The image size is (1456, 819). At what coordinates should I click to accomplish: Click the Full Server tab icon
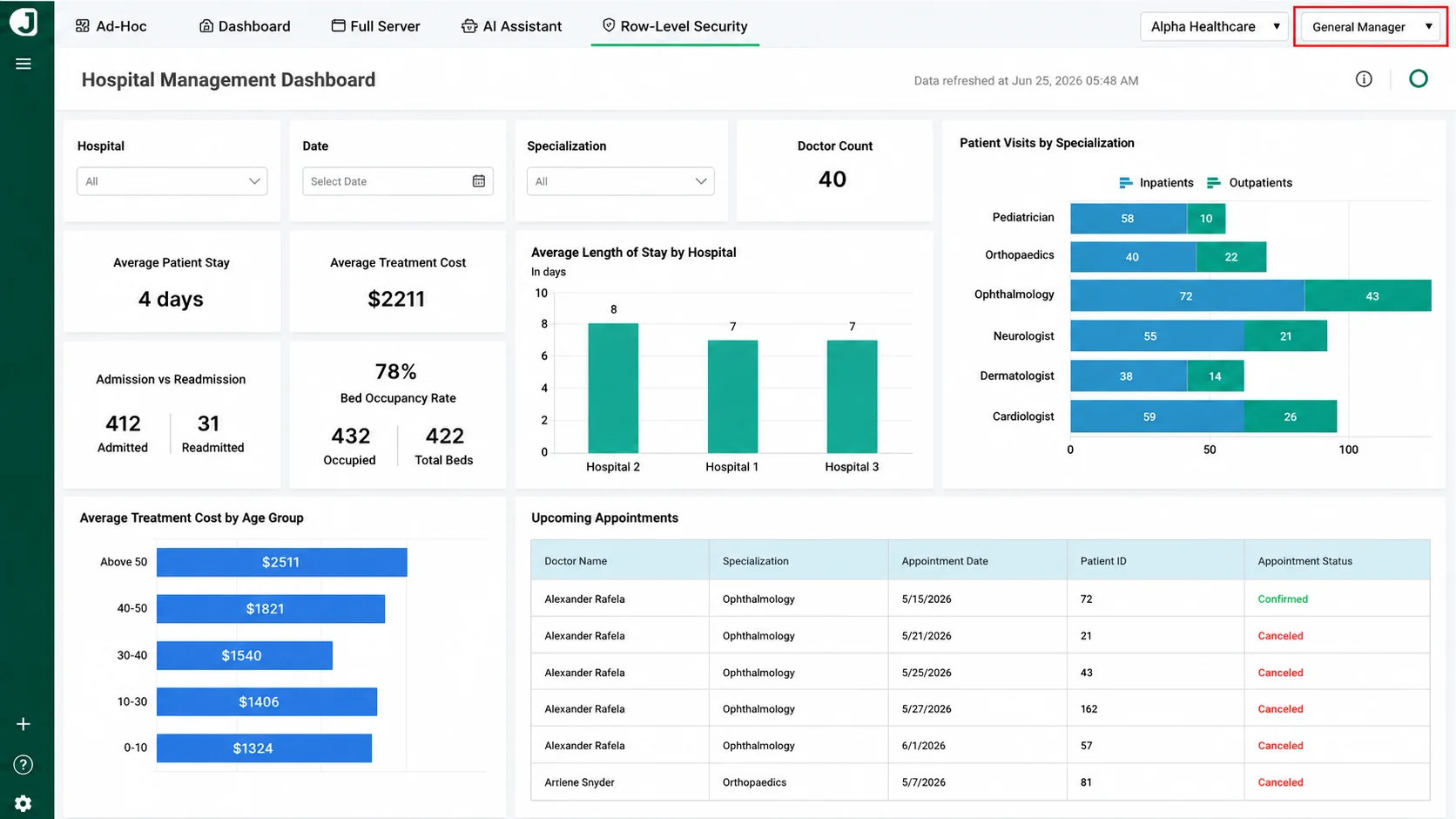(339, 26)
